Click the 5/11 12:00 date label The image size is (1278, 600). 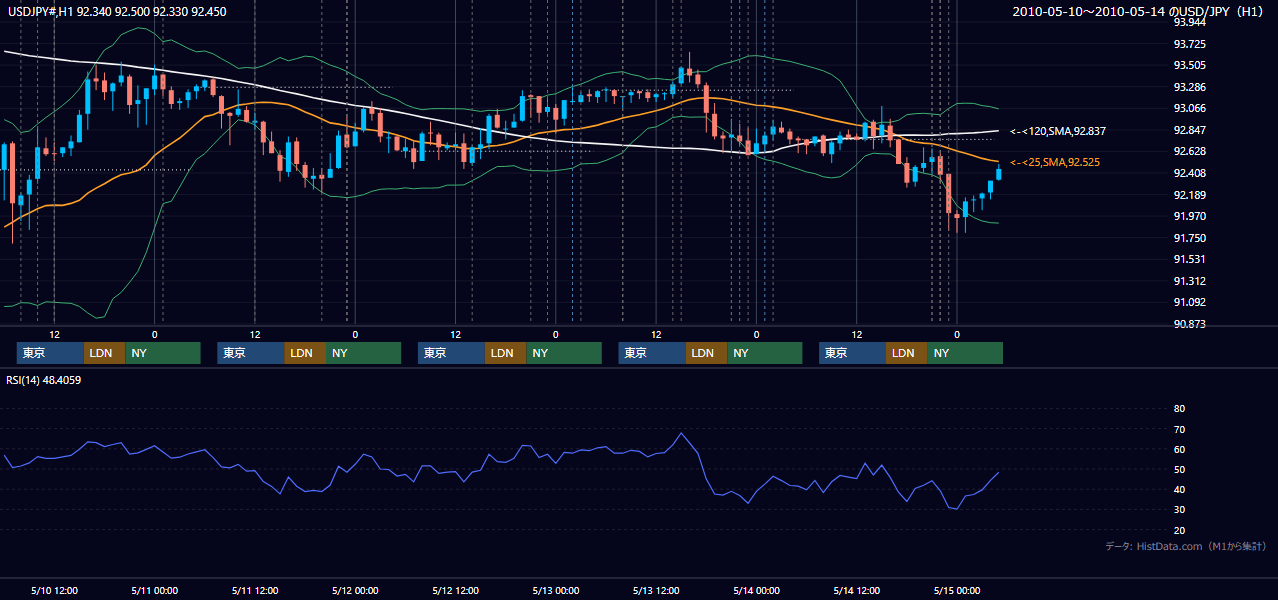(255, 590)
